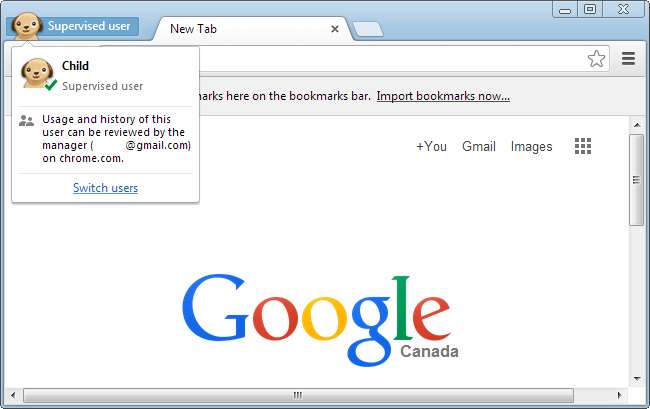Click the manager people icon
Screen dimensions: 650x409
pos(27,121)
